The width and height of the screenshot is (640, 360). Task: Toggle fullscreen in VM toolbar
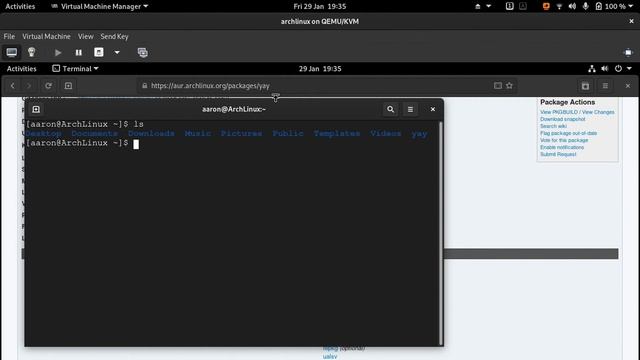coord(628,53)
